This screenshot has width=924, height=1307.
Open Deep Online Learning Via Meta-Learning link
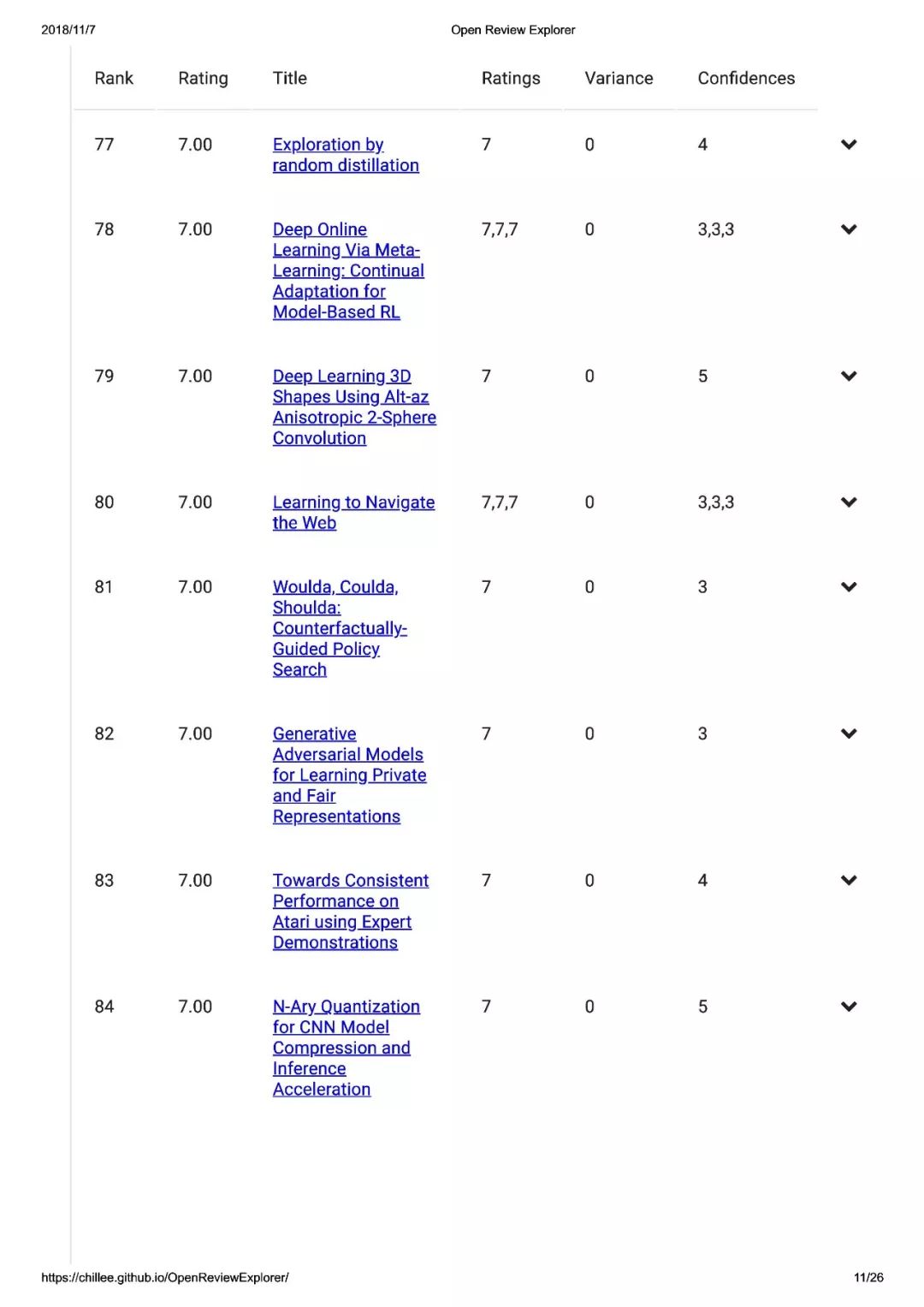click(x=348, y=270)
